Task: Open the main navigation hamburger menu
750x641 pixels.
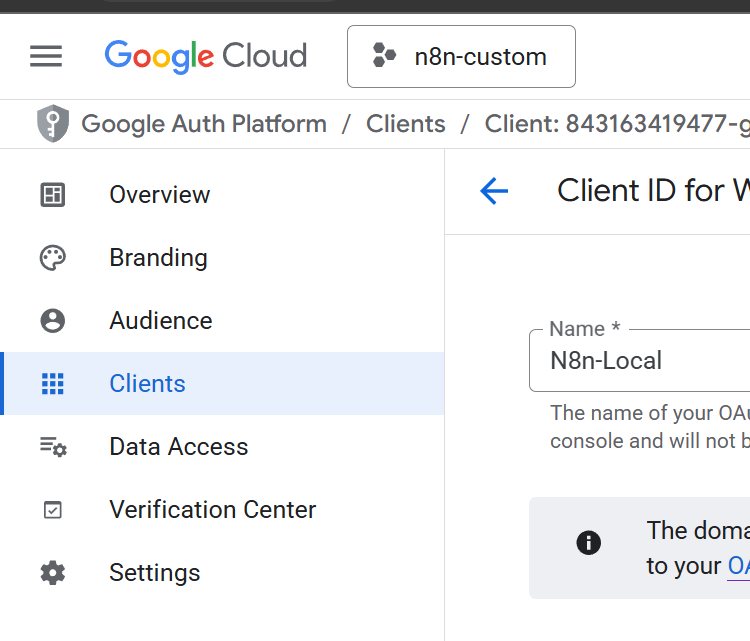Action: pyautogui.click(x=46, y=56)
